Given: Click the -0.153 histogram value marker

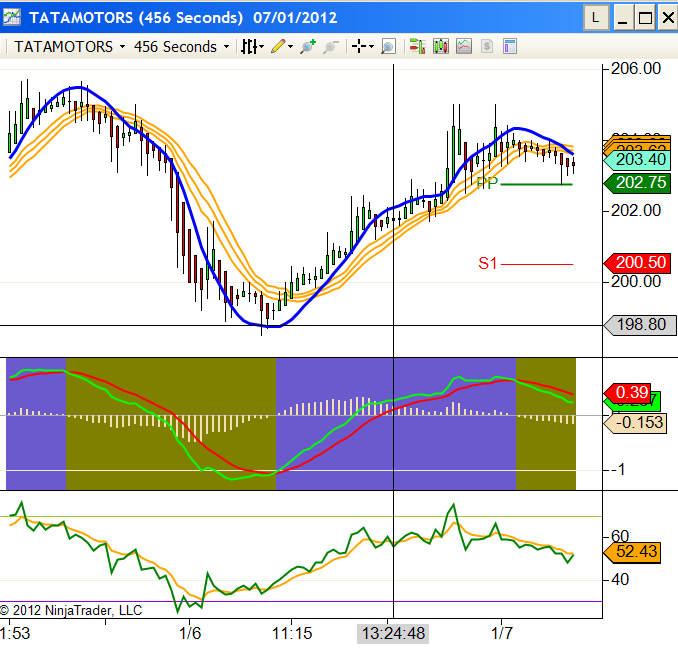Looking at the screenshot, I should [635, 423].
